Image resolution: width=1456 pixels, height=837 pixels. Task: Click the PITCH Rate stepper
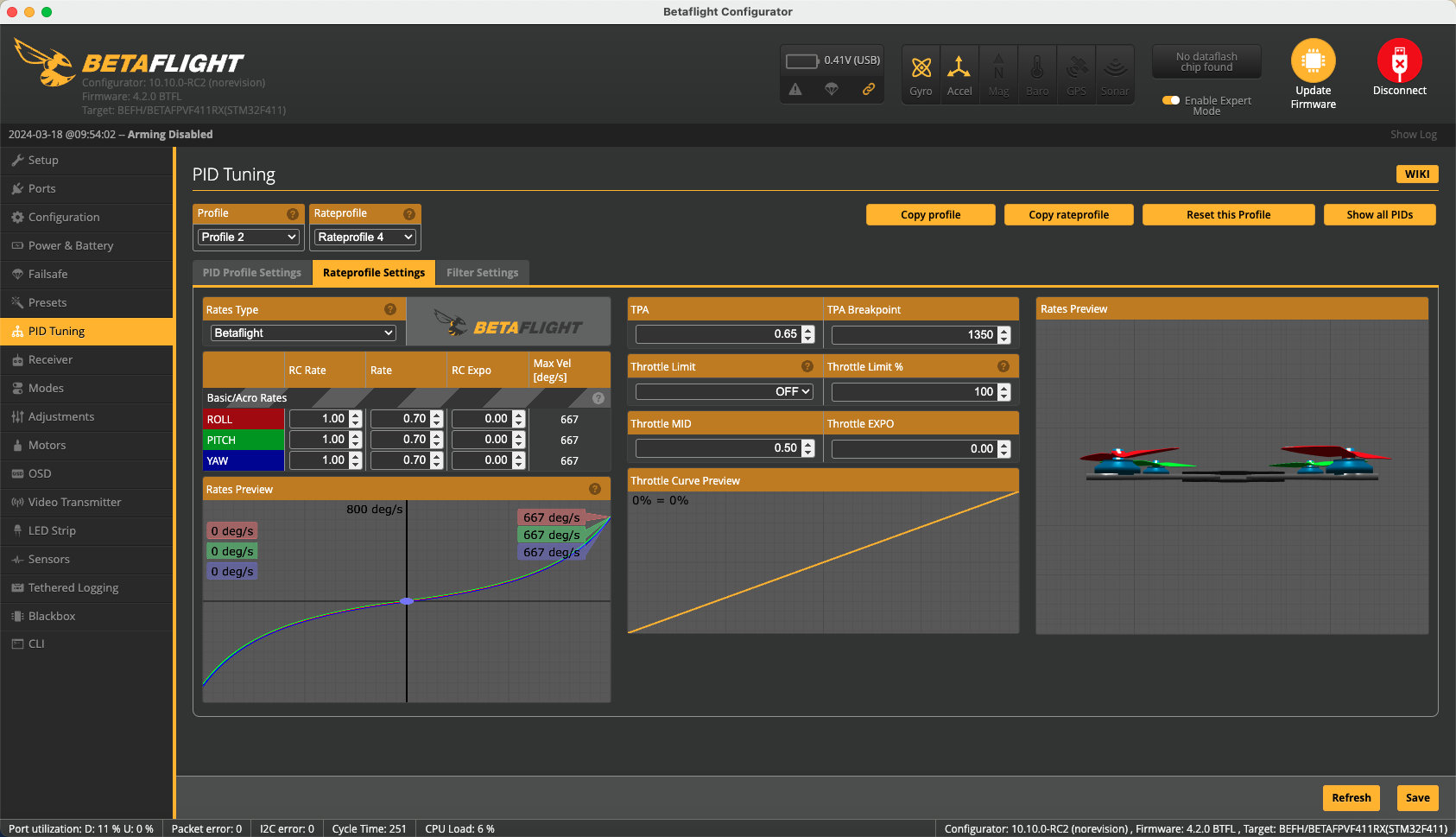click(x=437, y=440)
